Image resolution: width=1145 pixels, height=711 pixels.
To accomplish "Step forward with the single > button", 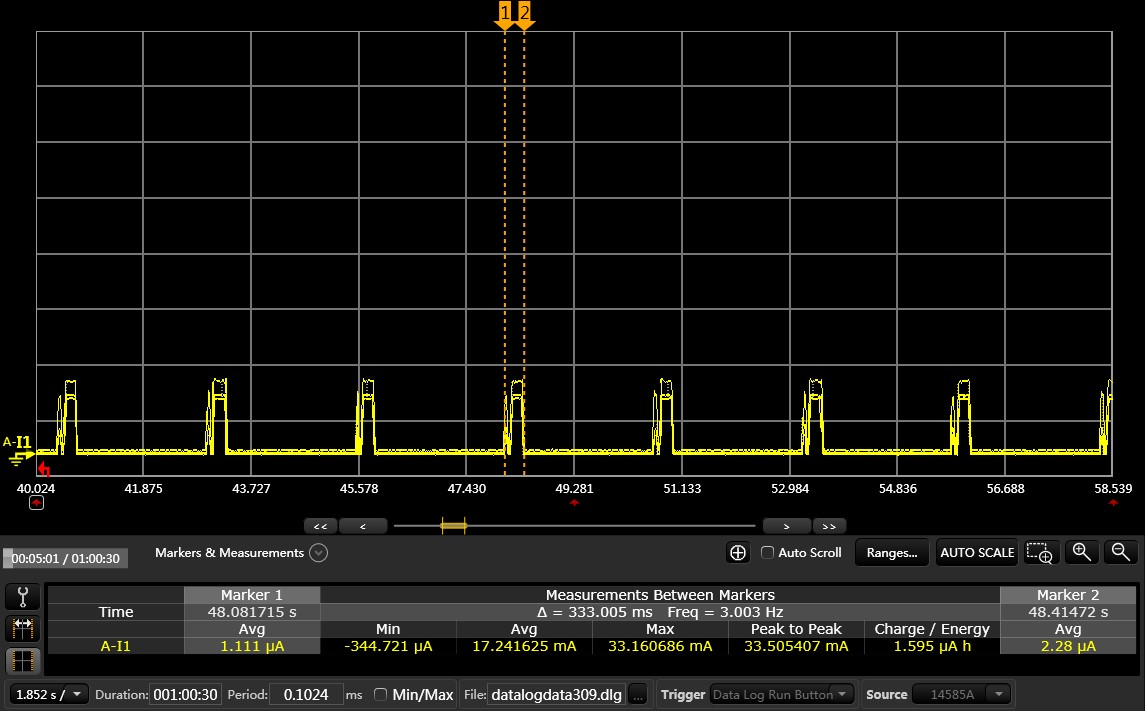I will (786, 526).
